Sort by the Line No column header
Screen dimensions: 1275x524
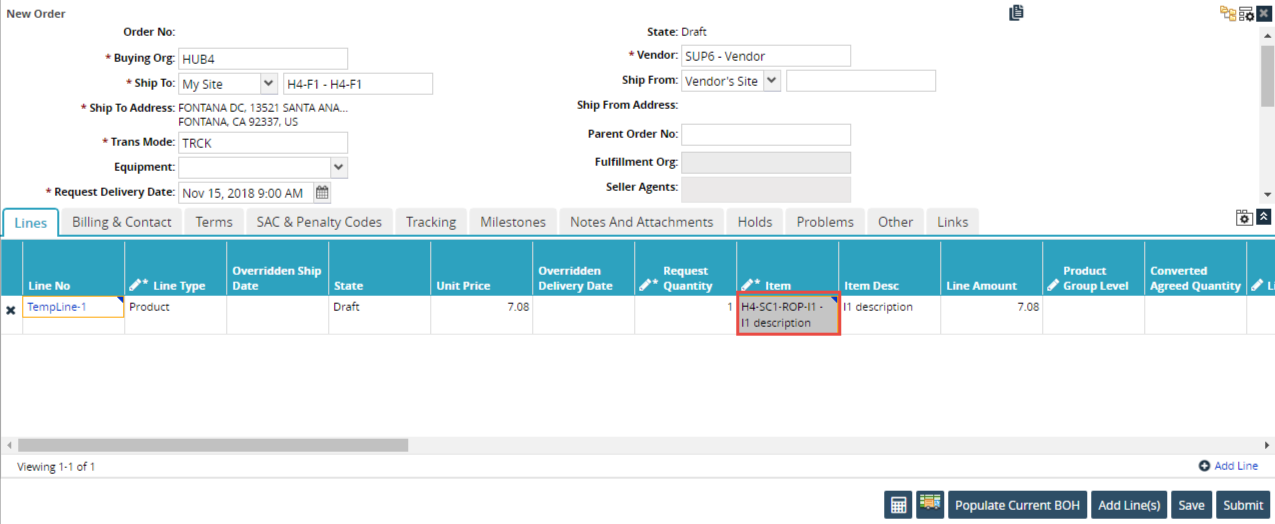[74, 268]
